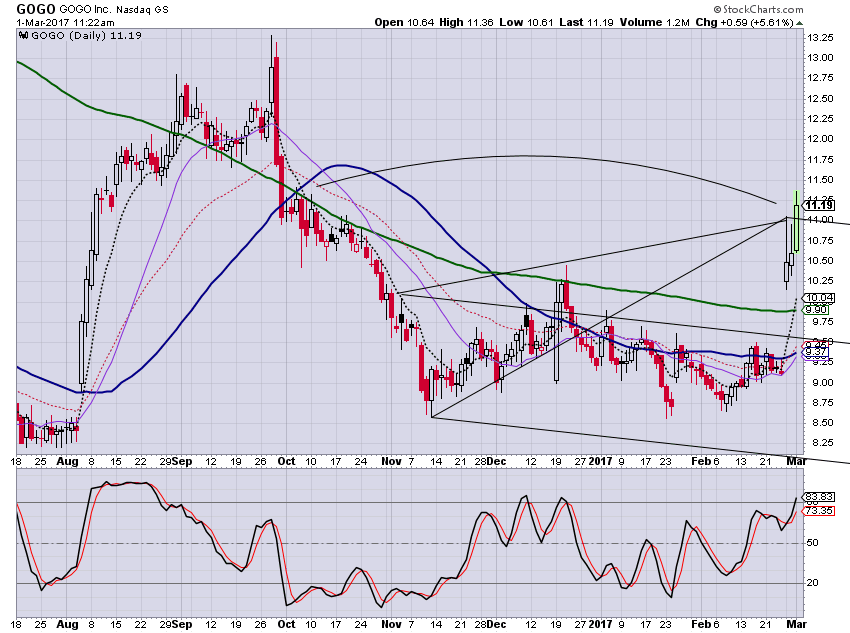
Task: Click the Nov label under the indicator panel
Action: [x=391, y=624]
